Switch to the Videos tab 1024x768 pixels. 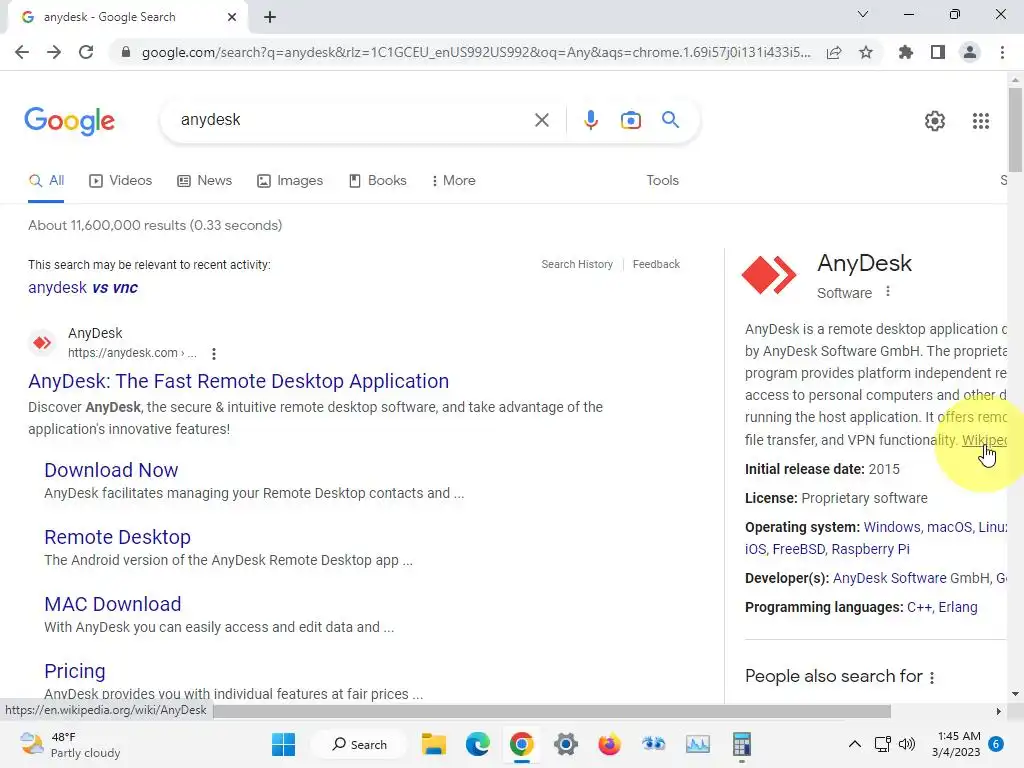pyautogui.click(x=120, y=181)
